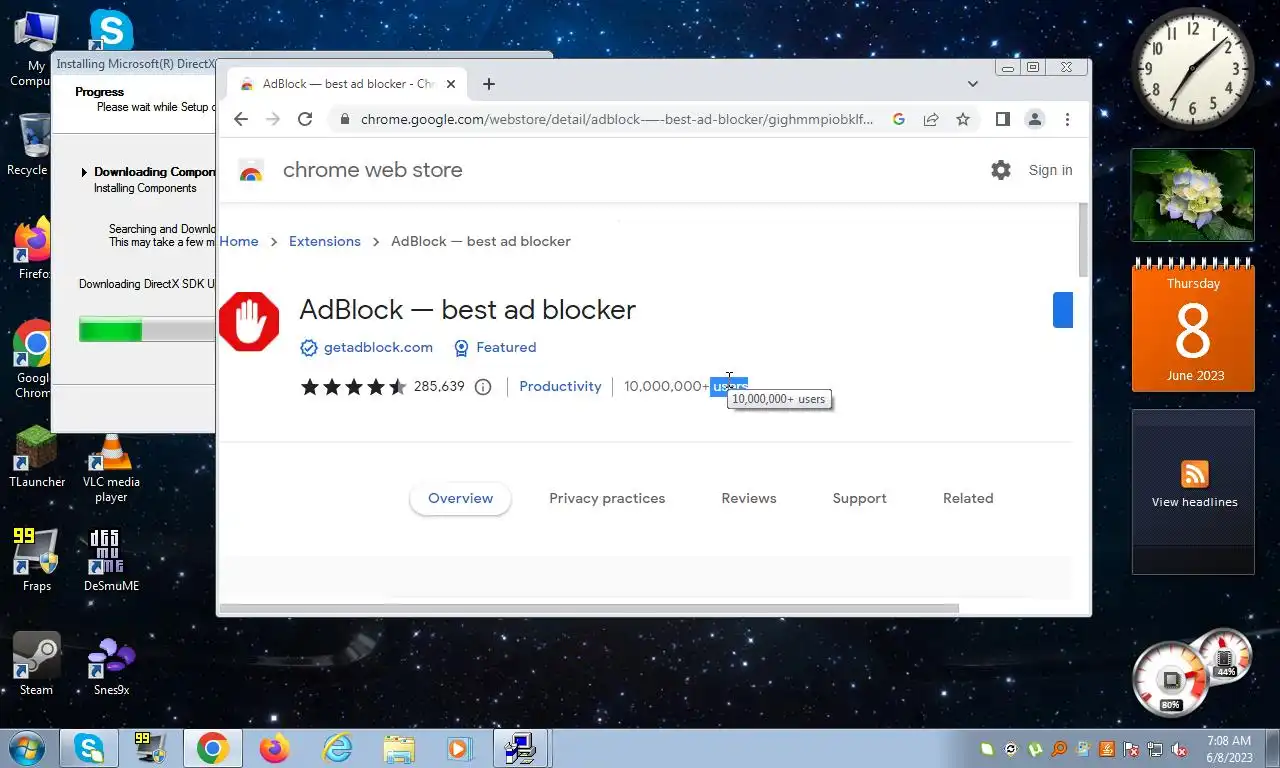Screen dimensions: 1280x768
Task: Open Fraps desktop shortcut
Action: pyautogui.click(x=37, y=561)
